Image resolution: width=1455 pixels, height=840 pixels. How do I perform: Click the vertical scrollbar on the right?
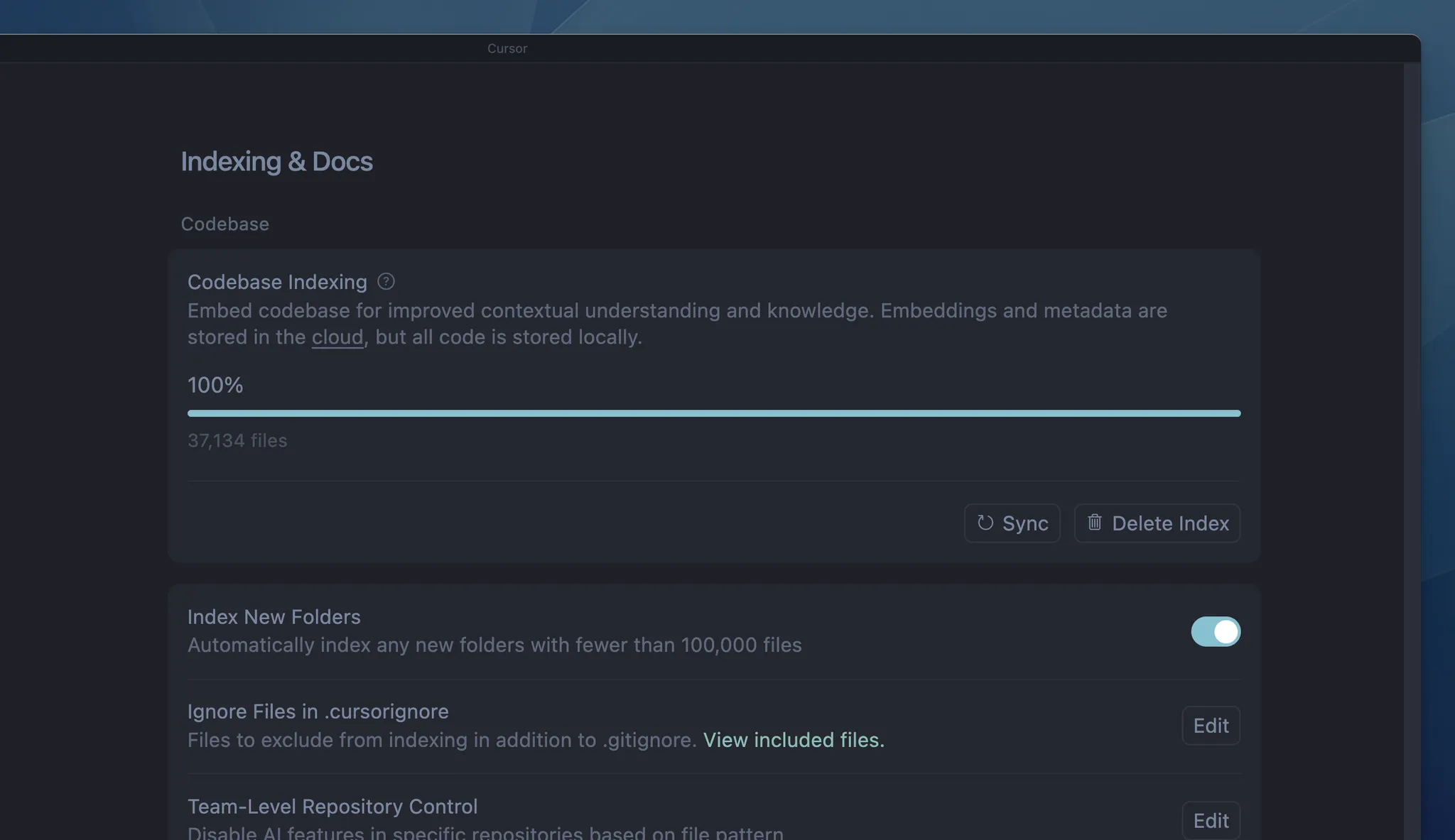coord(1412,426)
